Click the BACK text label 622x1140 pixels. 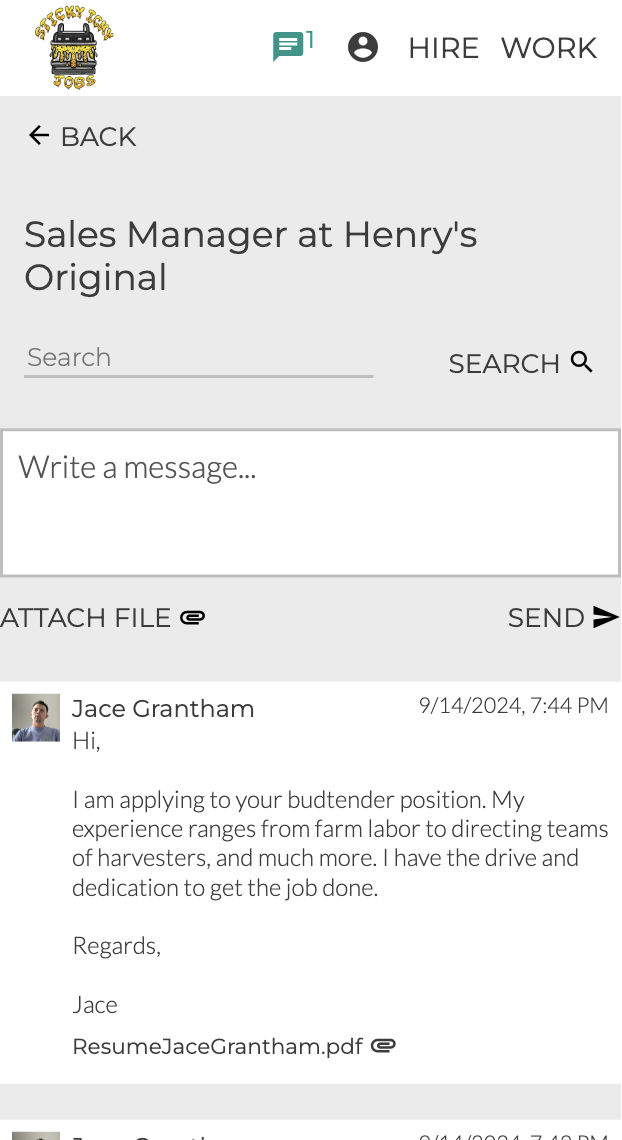click(98, 137)
